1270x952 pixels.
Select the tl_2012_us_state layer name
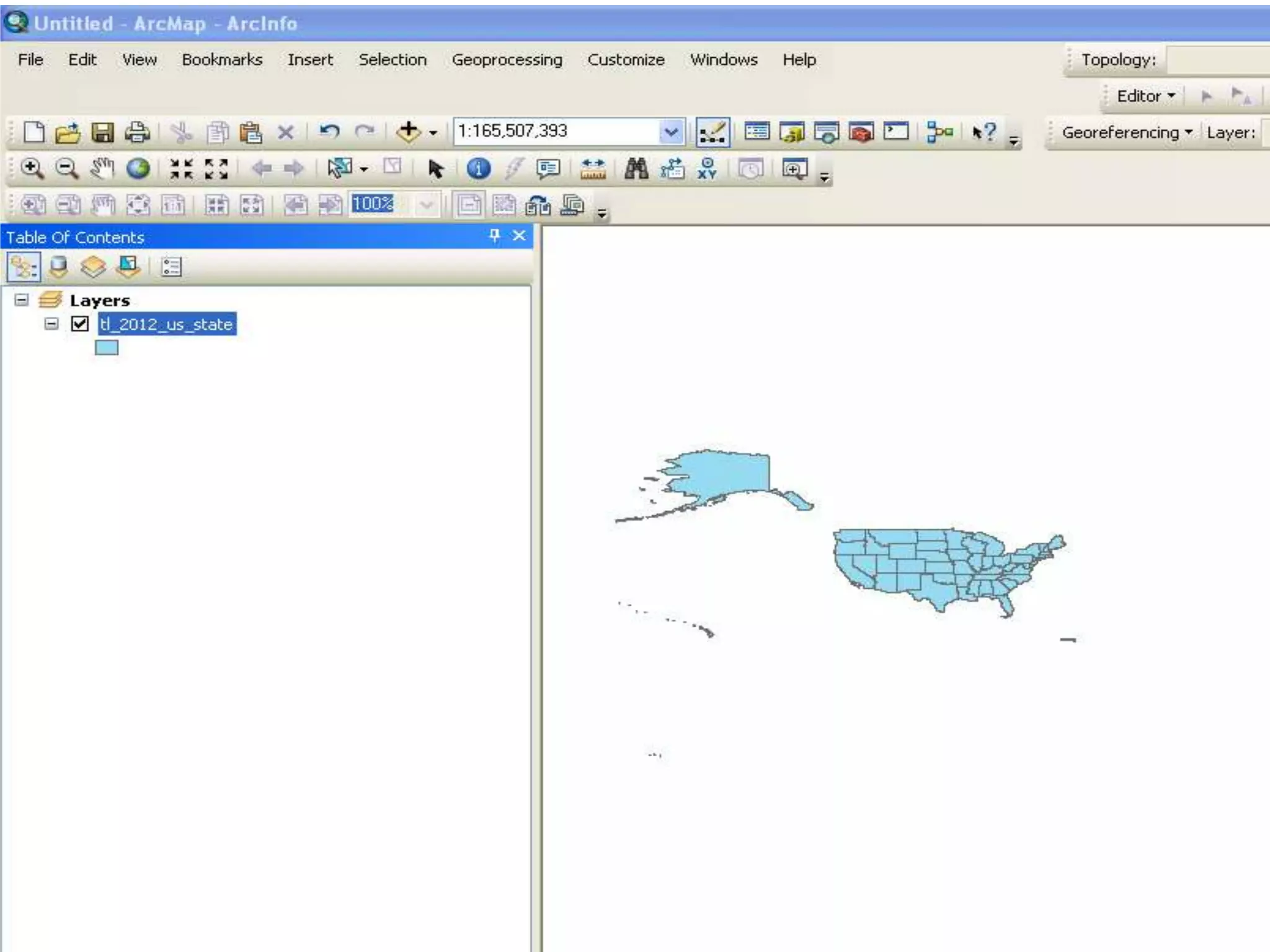click(166, 324)
